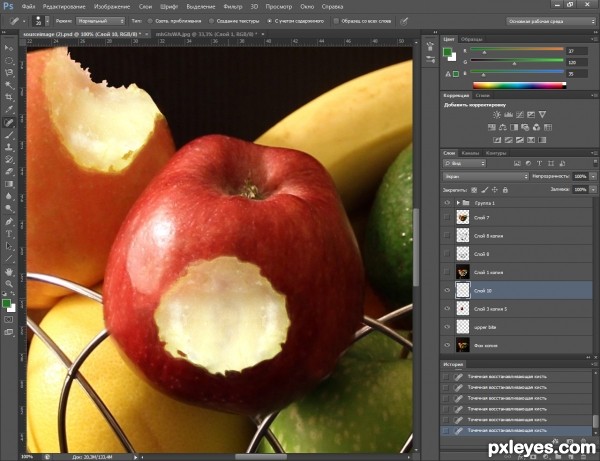Open the 'Изображение' menu
The image size is (600, 461).
[112, 7]
